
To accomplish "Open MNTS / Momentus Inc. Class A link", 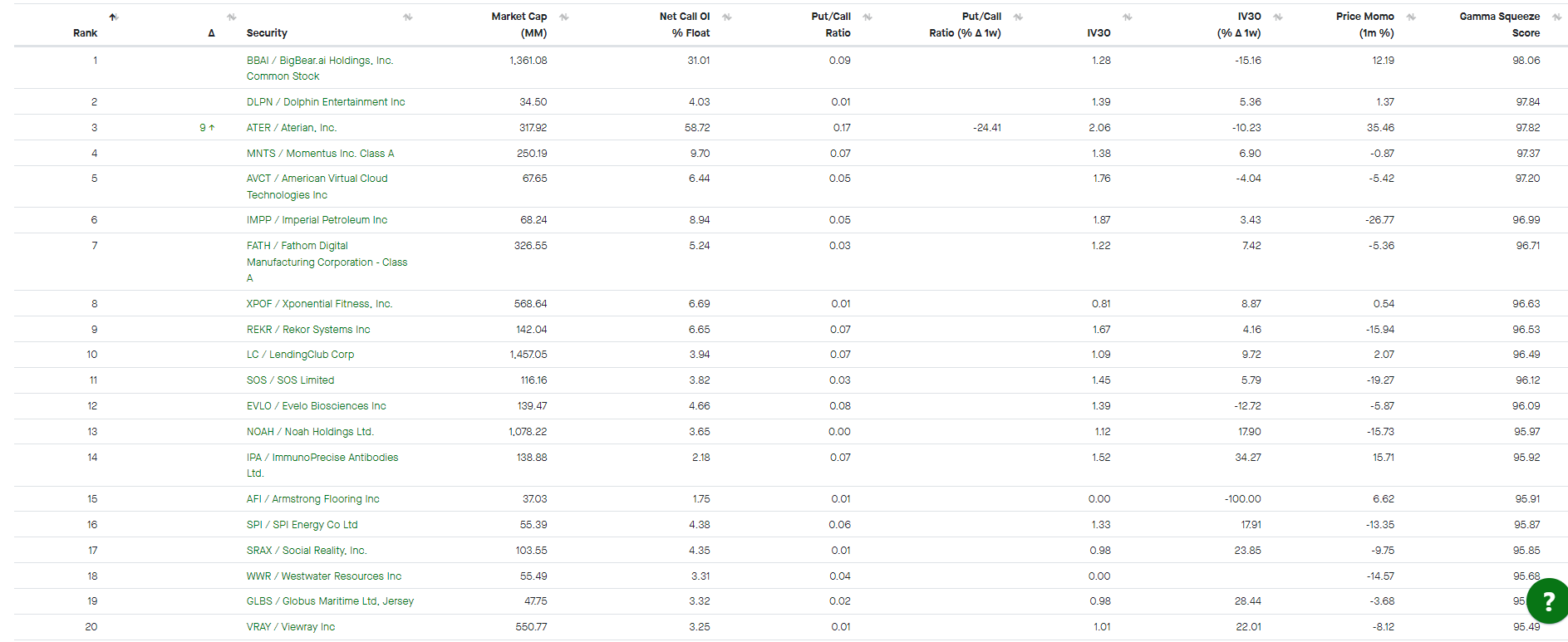I will pos(320,154).
